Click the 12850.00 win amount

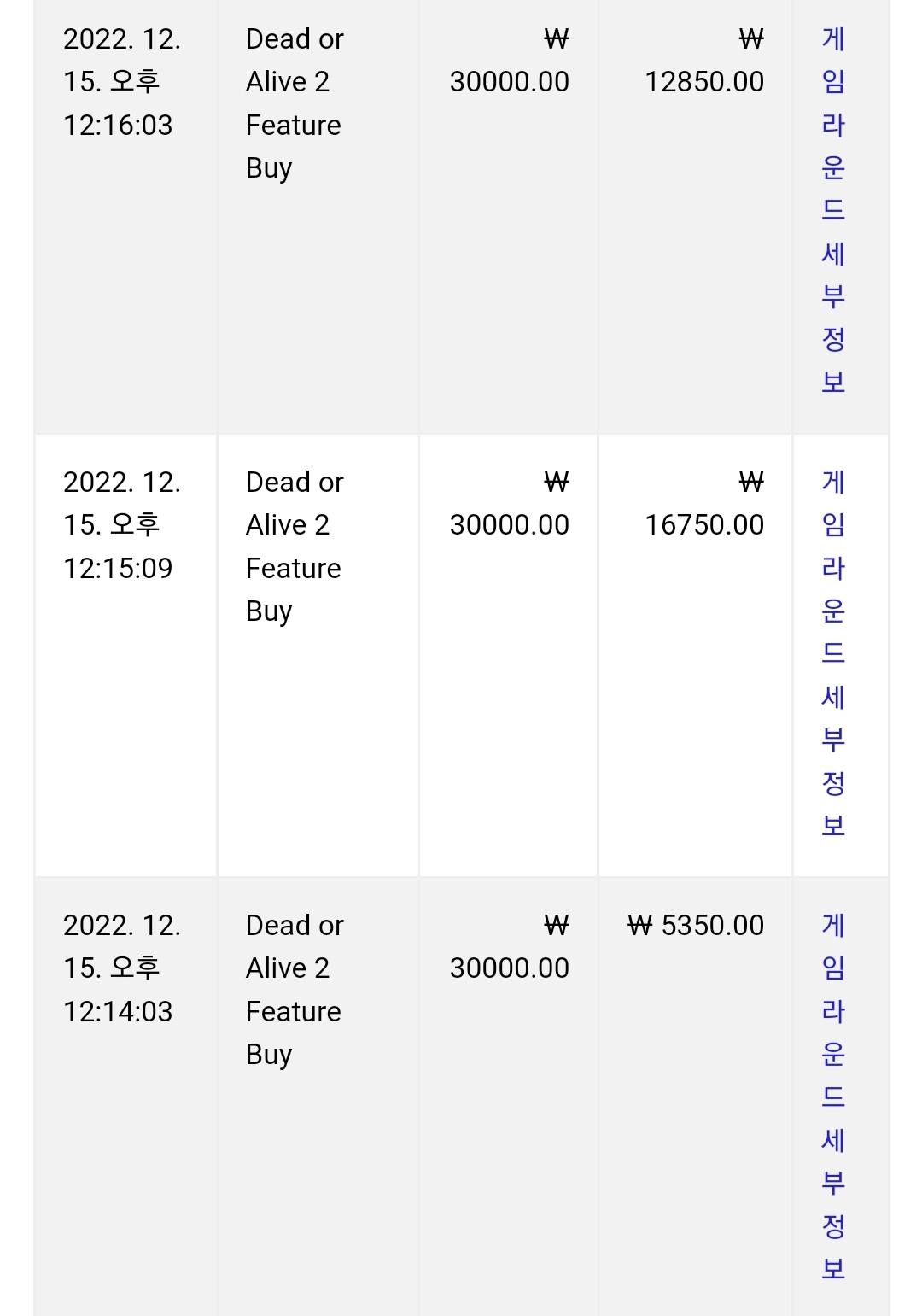click(704, 82)
